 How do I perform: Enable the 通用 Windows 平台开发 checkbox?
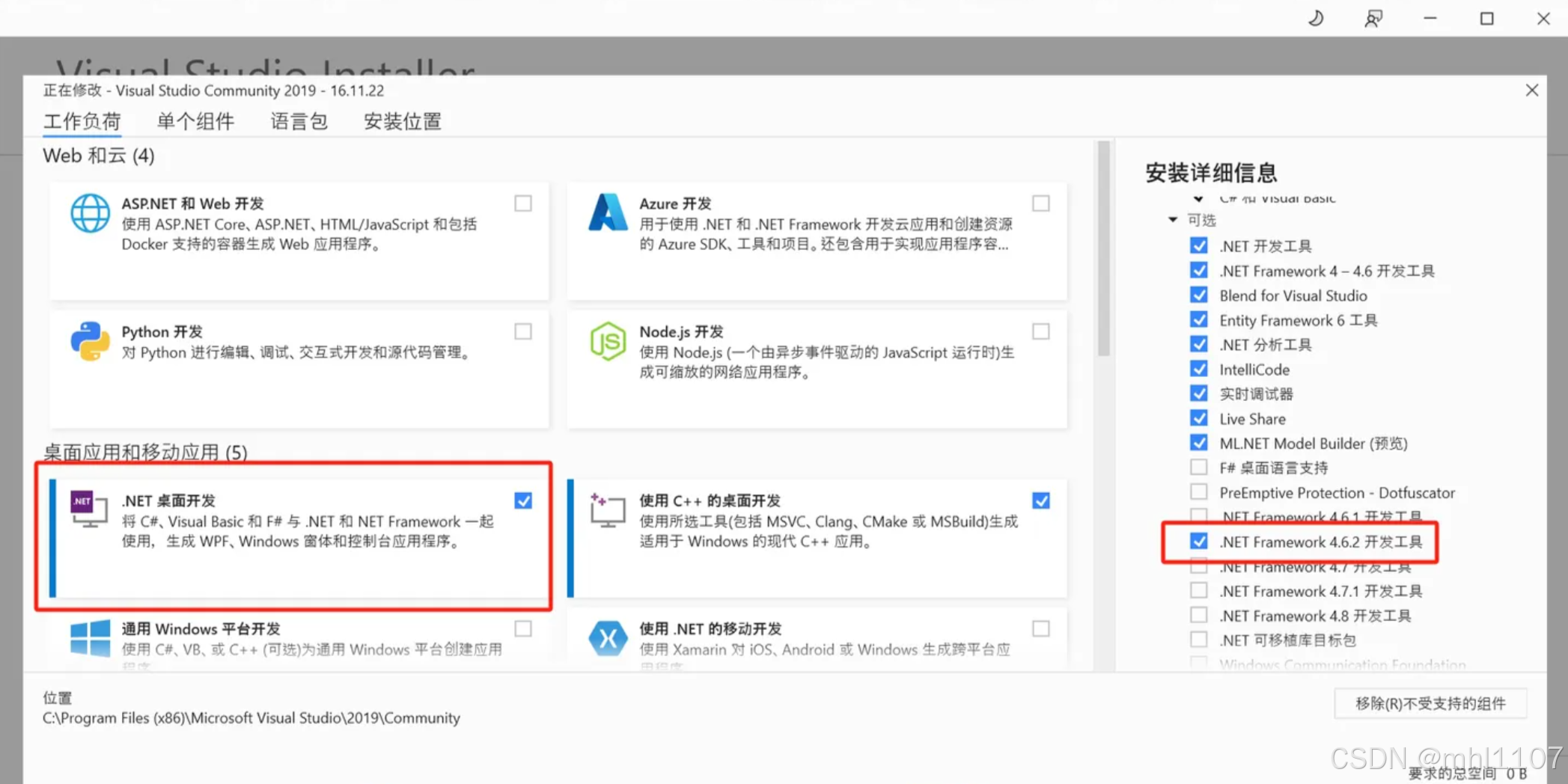click(523, 628)
